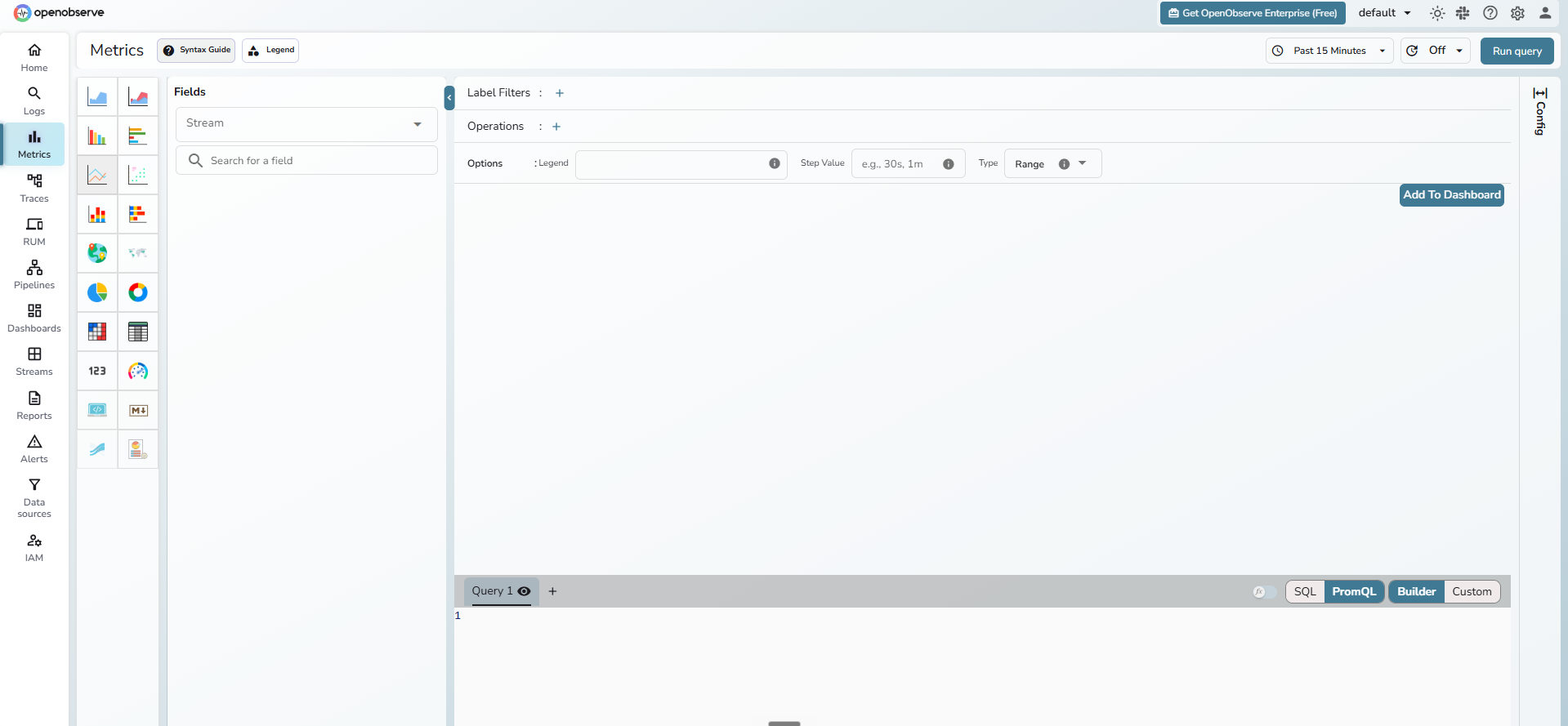
Task: Open the default organization dropdown
Action: [1385, 13]
